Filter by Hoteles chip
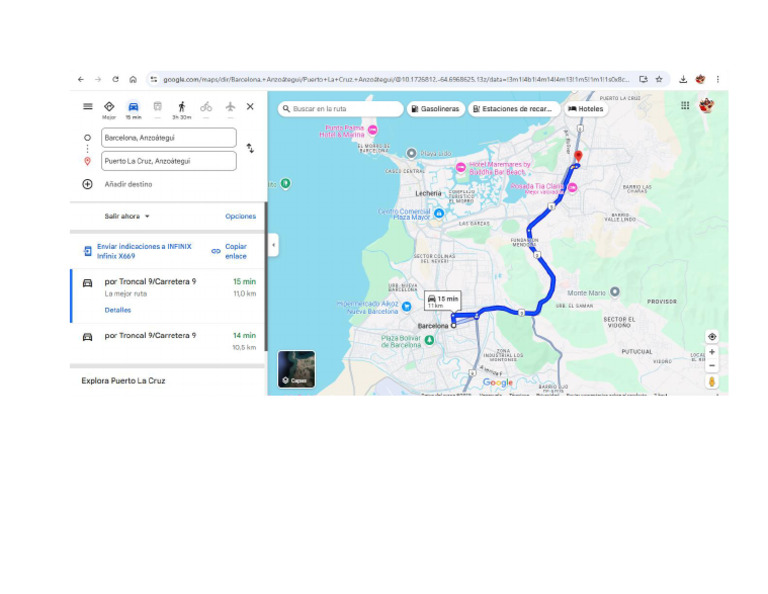 click(x=586, y=109)
